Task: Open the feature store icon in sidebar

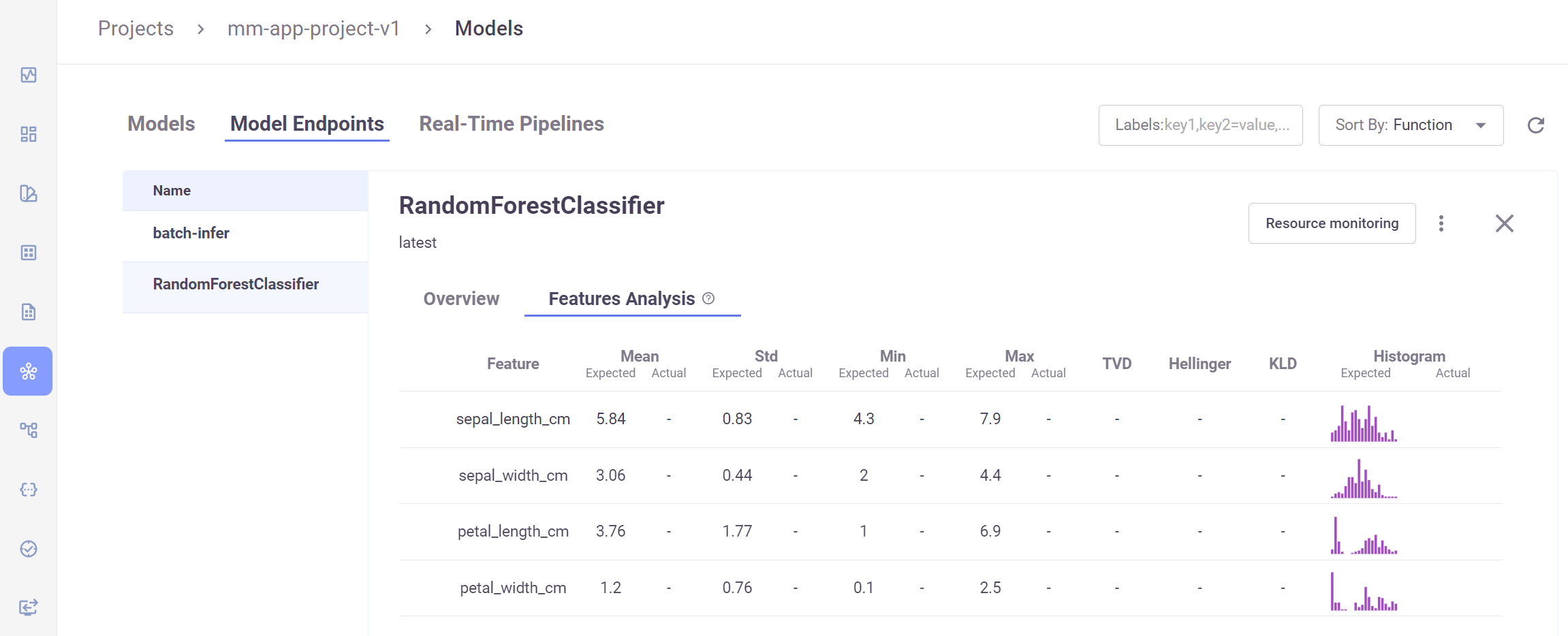Action: (29, 193)
